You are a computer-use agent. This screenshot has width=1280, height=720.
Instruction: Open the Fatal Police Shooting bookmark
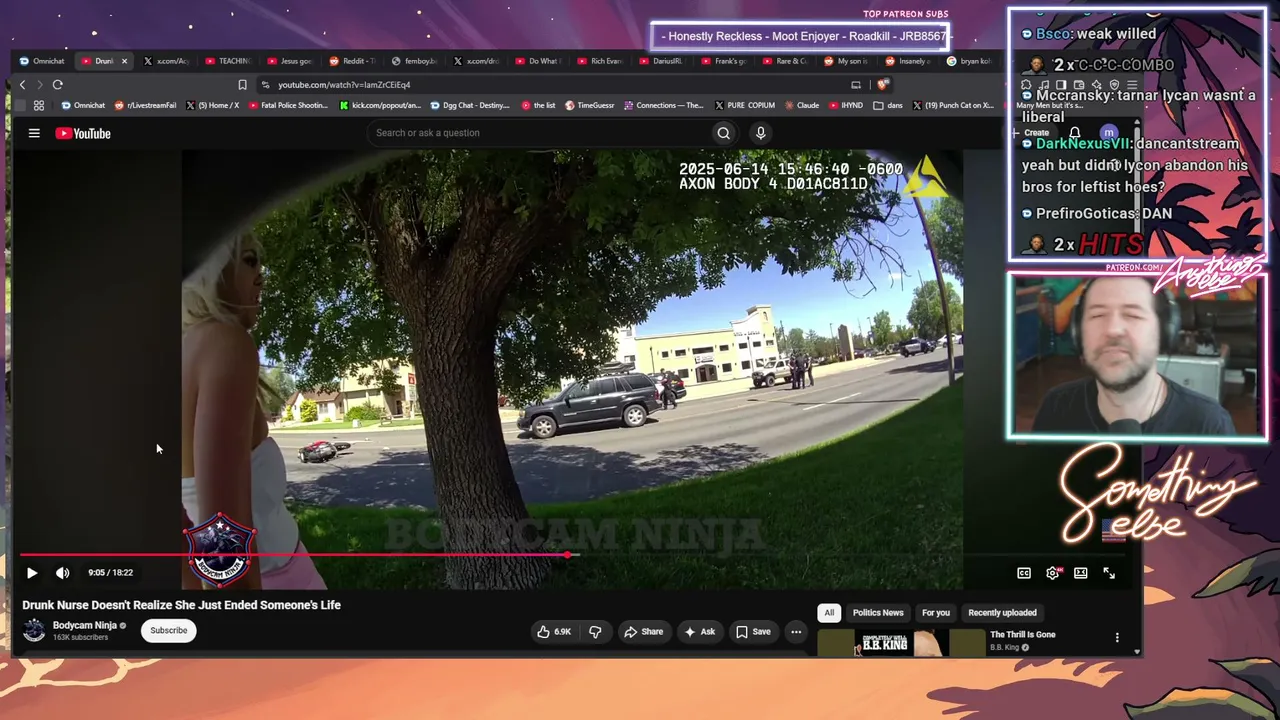tap(287, 105)
